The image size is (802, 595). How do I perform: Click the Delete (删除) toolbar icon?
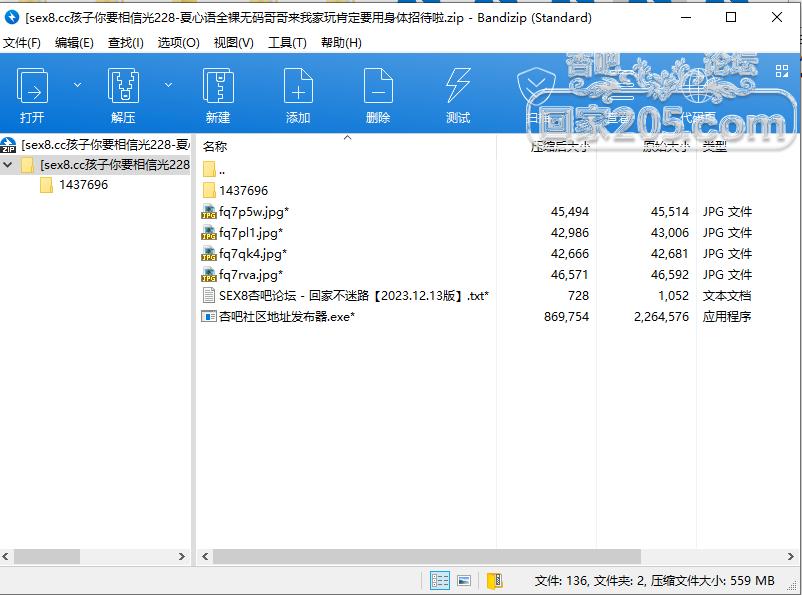pyautogui.click(x=378, y=86)
